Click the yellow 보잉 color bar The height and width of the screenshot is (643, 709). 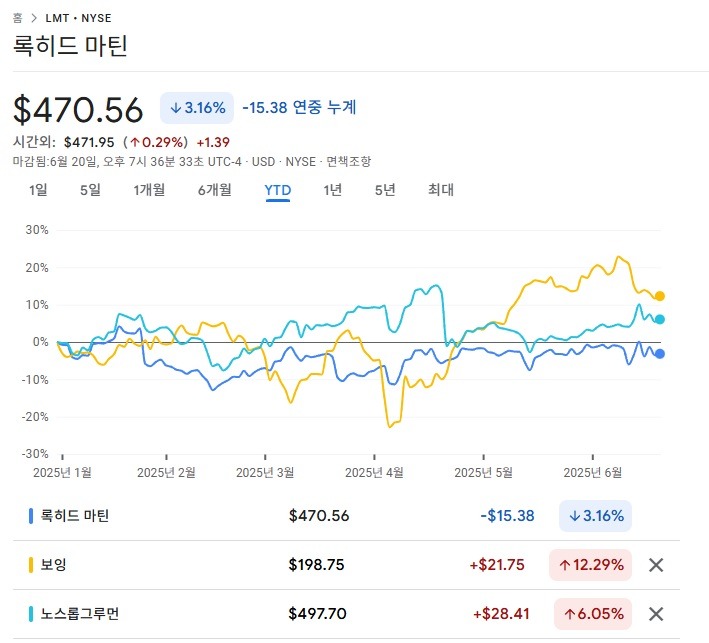31,565
